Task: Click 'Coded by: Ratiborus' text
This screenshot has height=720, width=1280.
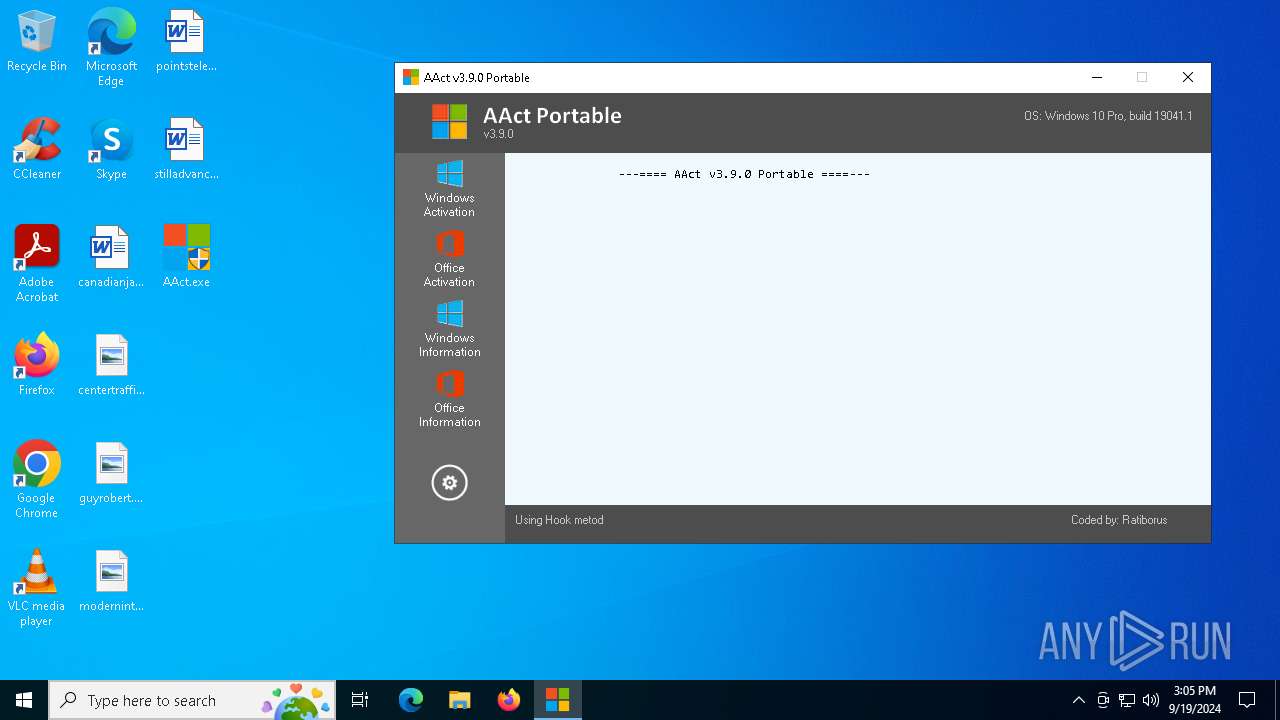Action: (1119, 520)
